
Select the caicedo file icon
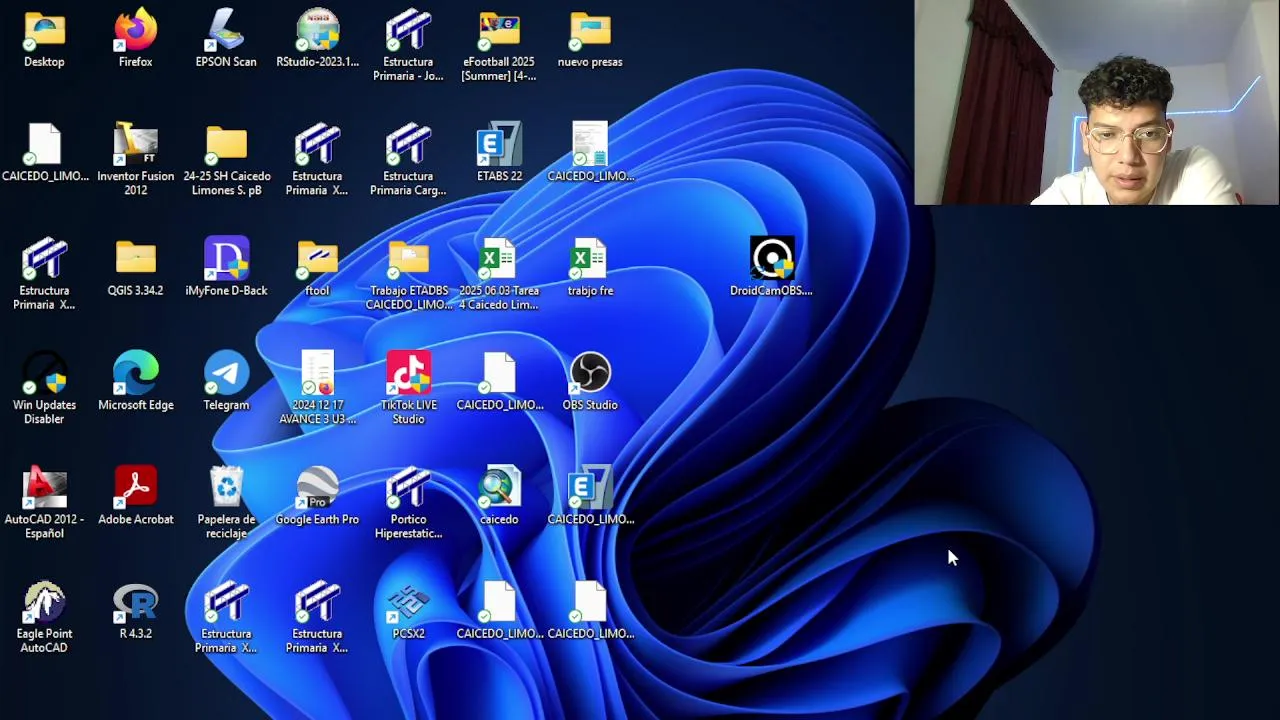[499, 489]
